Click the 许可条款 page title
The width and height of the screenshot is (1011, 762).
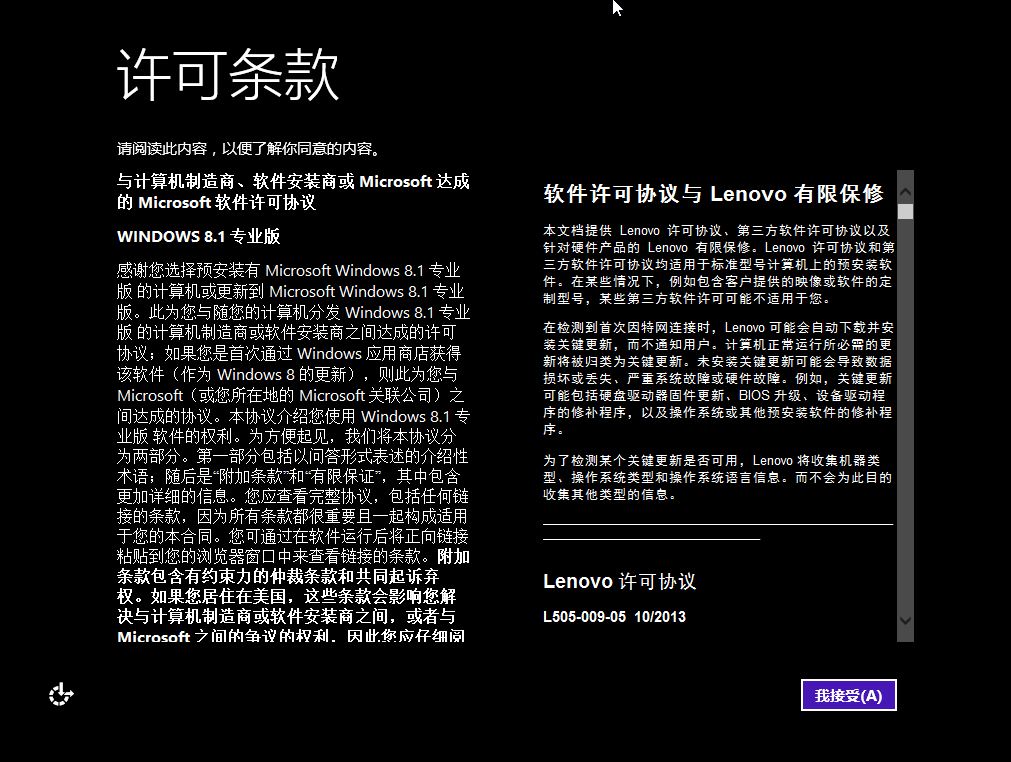click(x=228, y=75)
